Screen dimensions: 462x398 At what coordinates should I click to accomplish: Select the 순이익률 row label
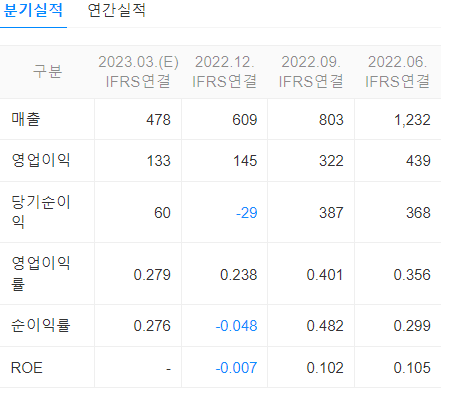click(x=41, y=325)
